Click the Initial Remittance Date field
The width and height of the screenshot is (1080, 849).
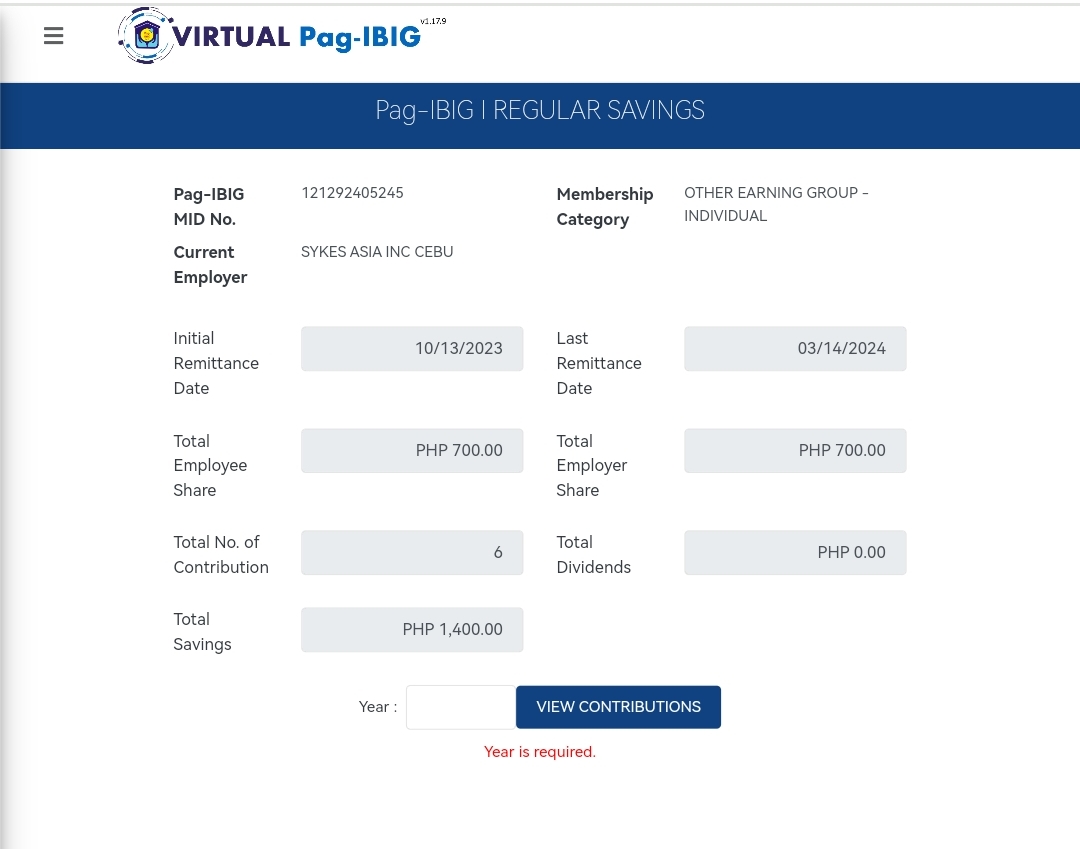point(412,349)
